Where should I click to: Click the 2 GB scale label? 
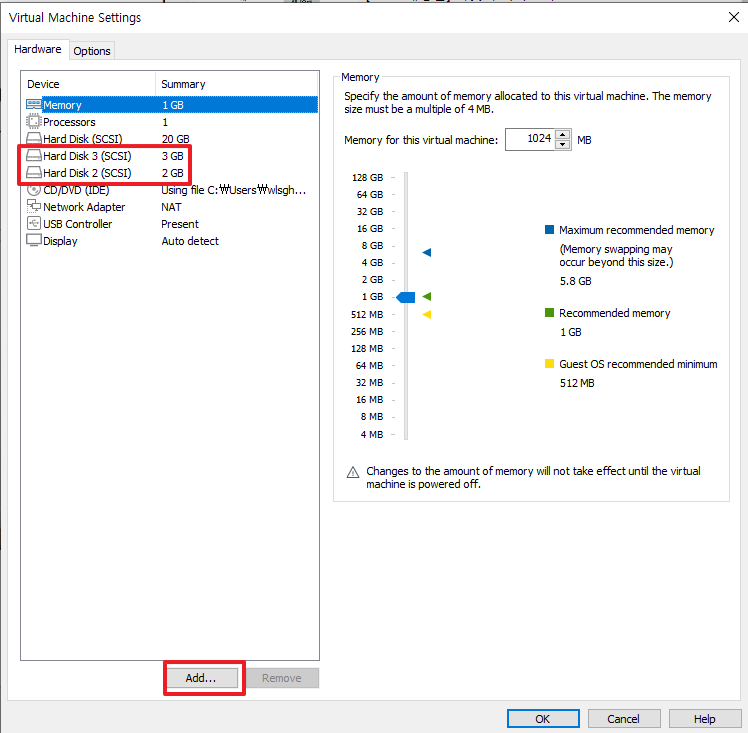click(x=372, y=279)
